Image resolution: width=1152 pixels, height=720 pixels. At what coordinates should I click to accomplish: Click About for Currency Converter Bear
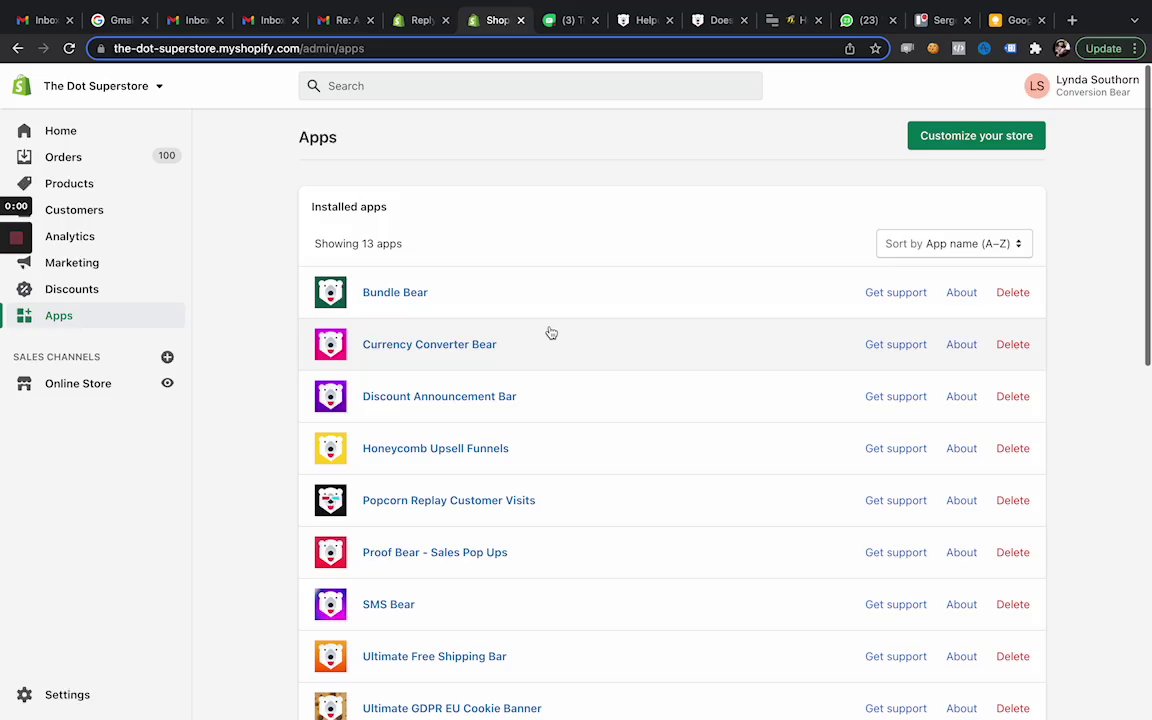[x=962, y=345]
